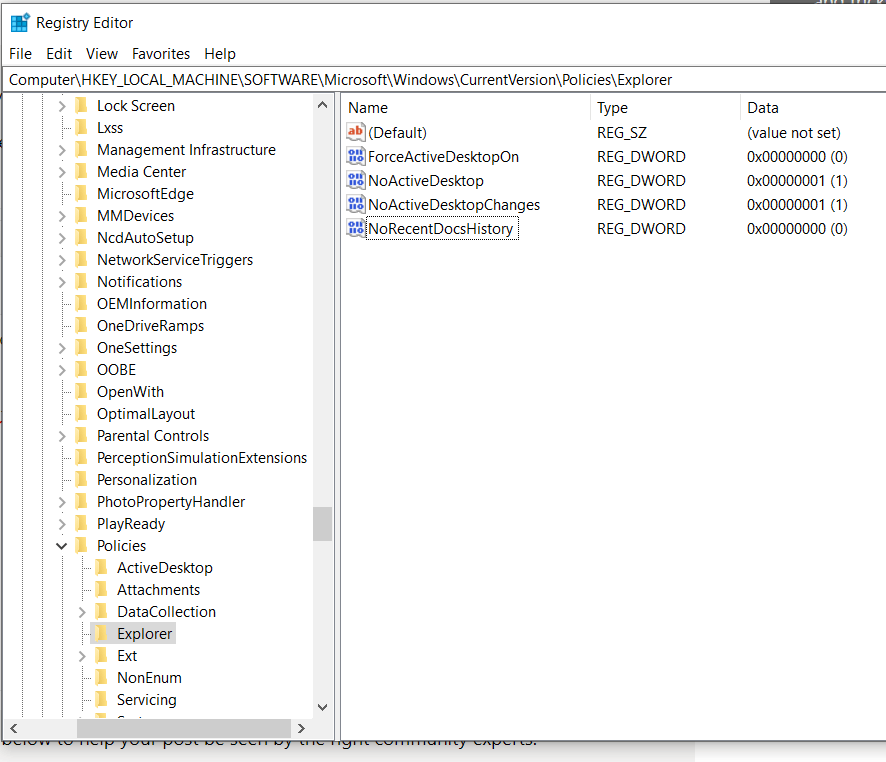Expand the OneSettings key
The width and height of the screenshot is (886, 762).
[62, 348]
